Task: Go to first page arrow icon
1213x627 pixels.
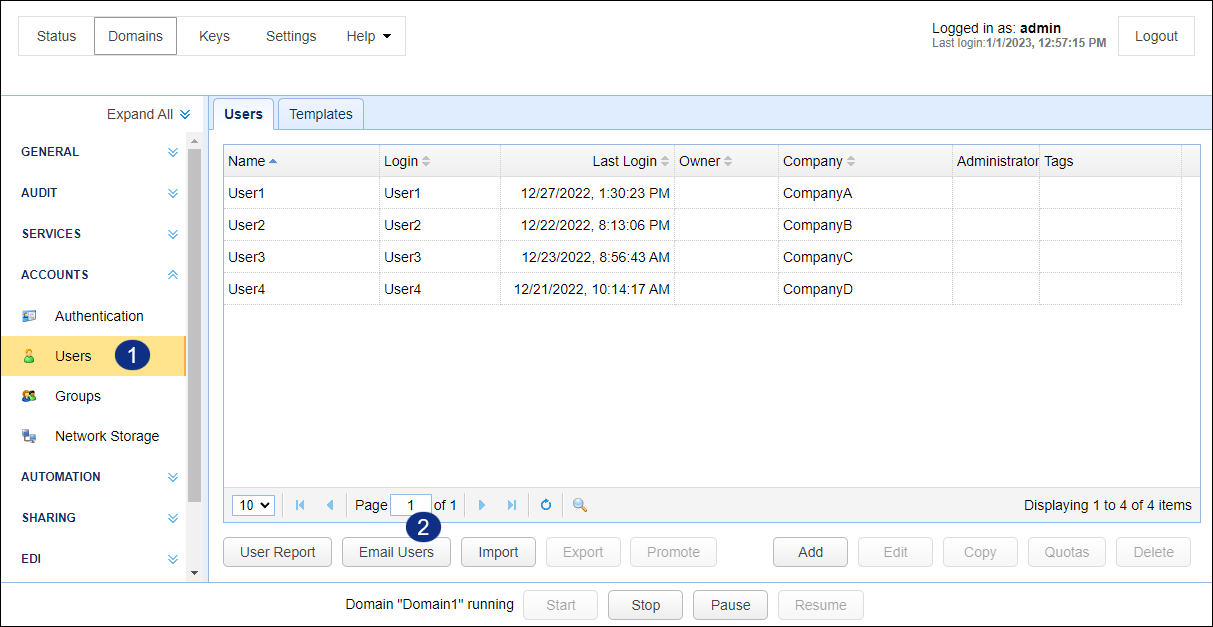Action: coord(300,505)
